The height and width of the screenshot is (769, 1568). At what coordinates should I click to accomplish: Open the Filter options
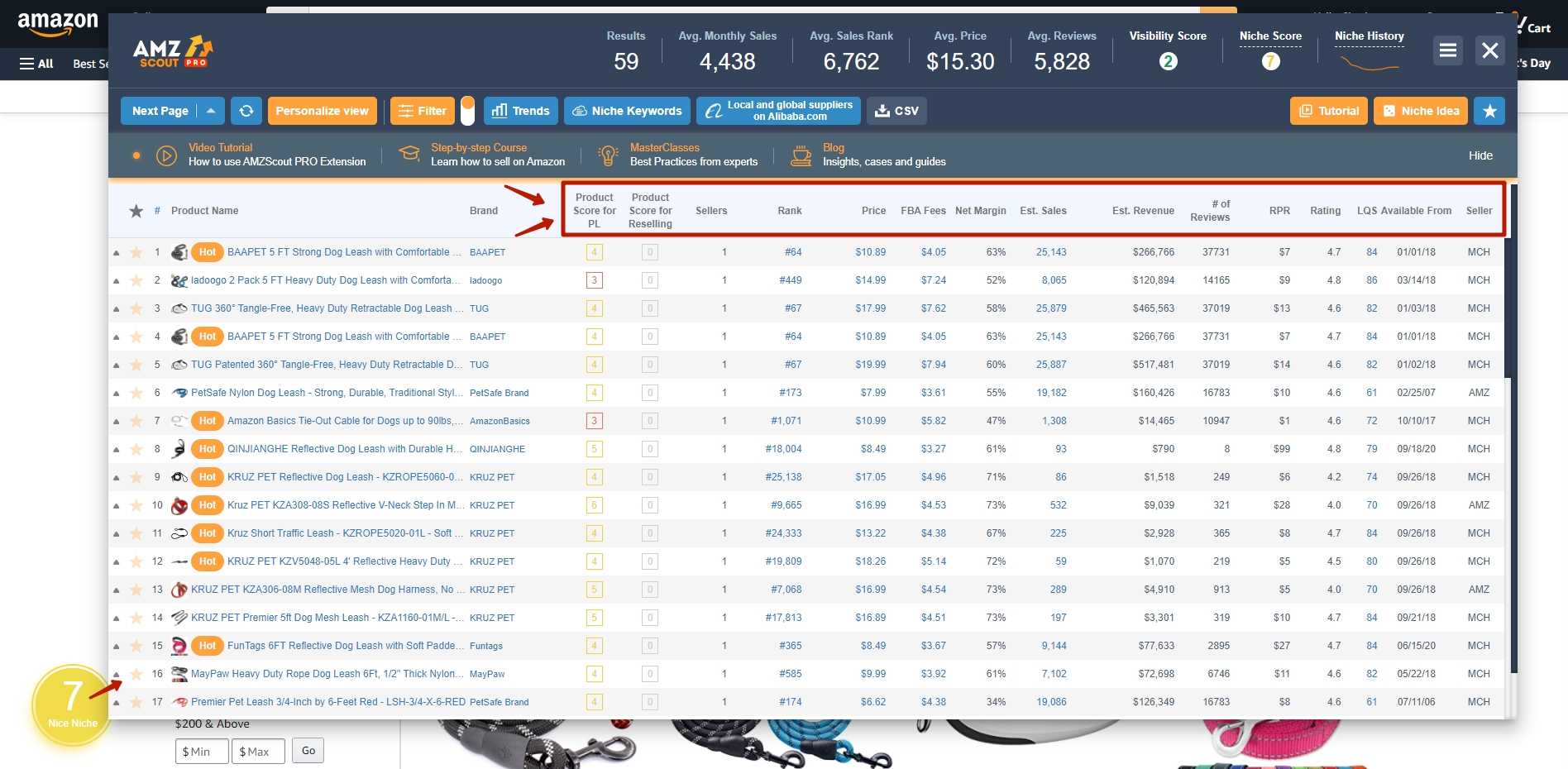tap(422, 111)
